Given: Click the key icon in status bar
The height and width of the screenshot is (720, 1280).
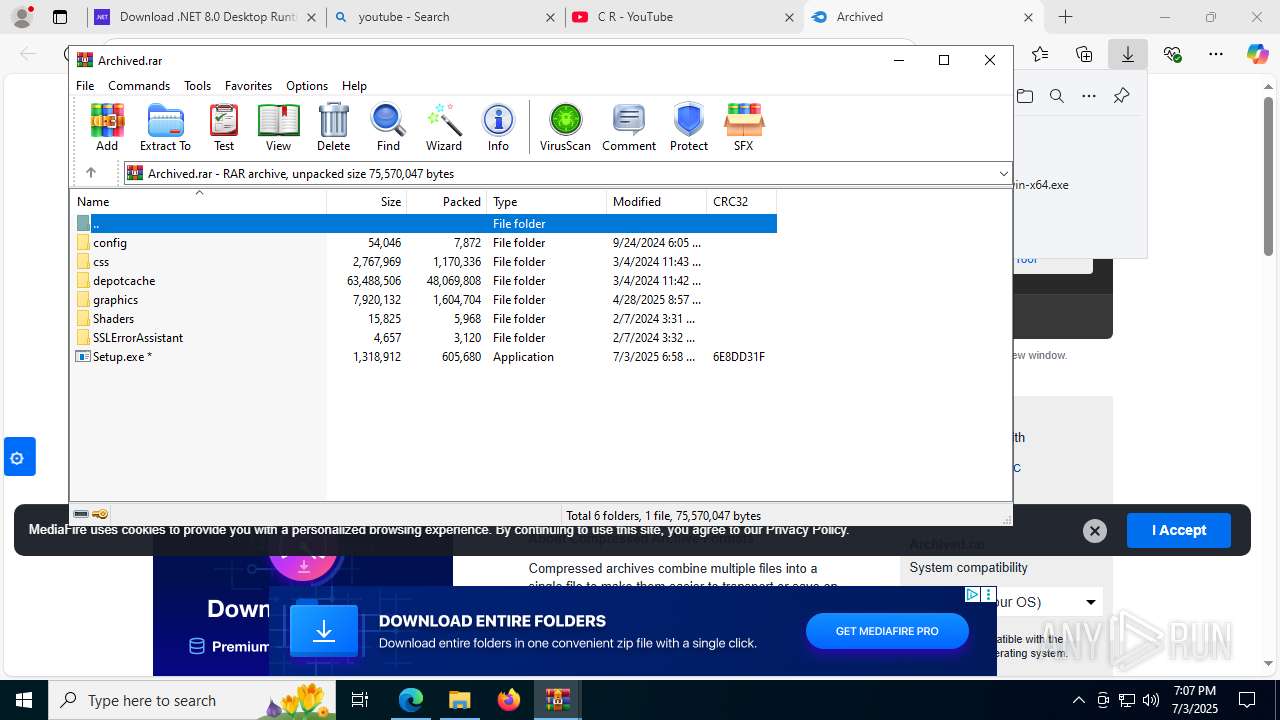Looking at the screenshot, I should (x=100, y=514).
